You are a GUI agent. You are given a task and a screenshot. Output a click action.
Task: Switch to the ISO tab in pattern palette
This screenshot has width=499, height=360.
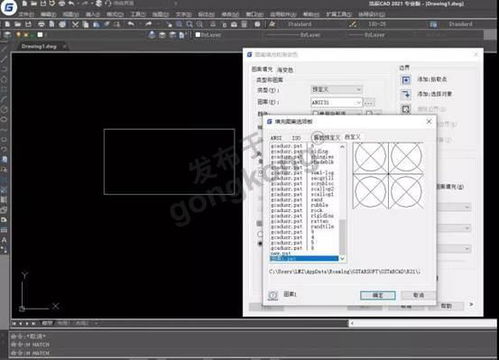coord(296,138)
